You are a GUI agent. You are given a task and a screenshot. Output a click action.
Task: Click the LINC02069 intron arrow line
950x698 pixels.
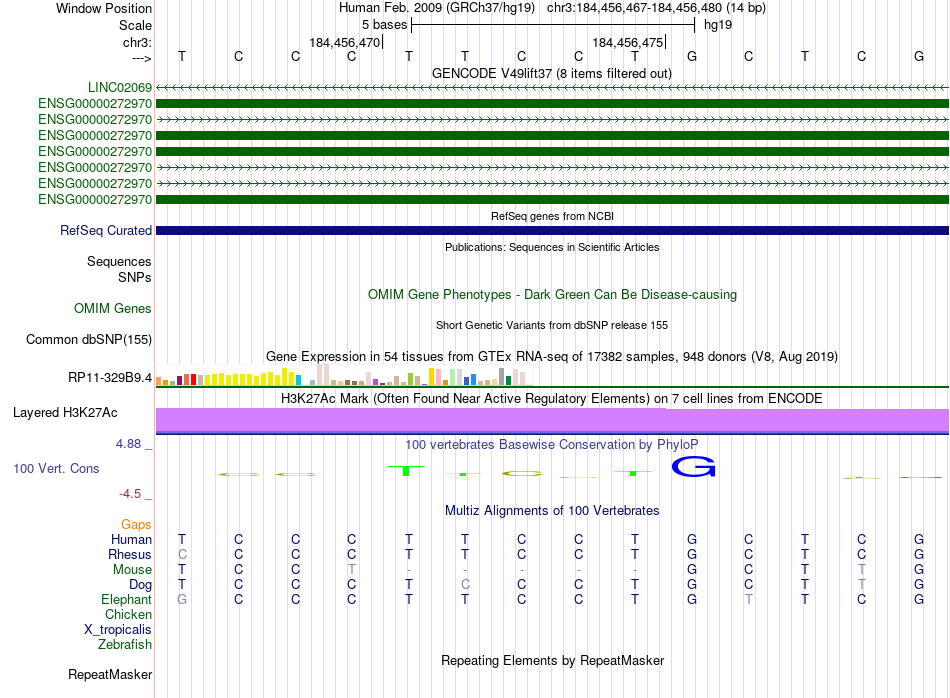click(x=552, y=87)
